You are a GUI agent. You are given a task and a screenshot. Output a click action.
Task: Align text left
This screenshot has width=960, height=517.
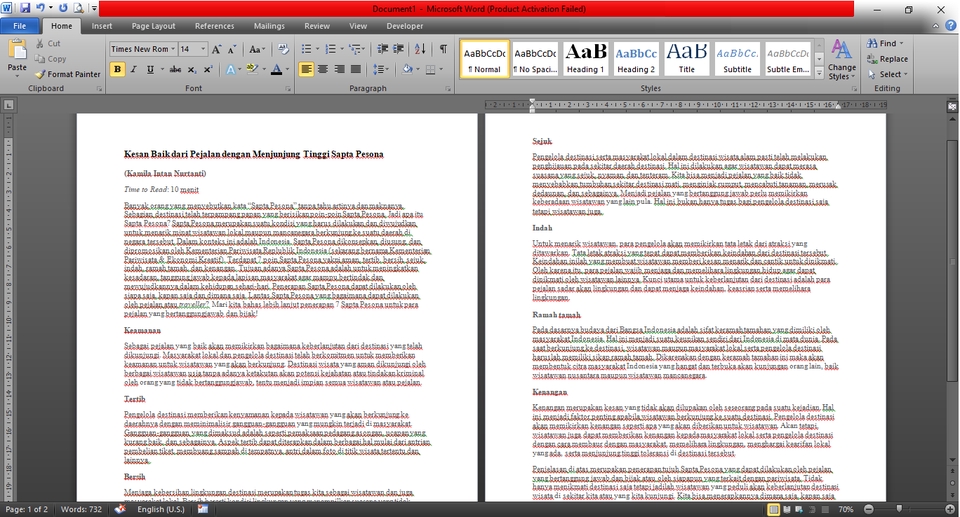(306, 69)
